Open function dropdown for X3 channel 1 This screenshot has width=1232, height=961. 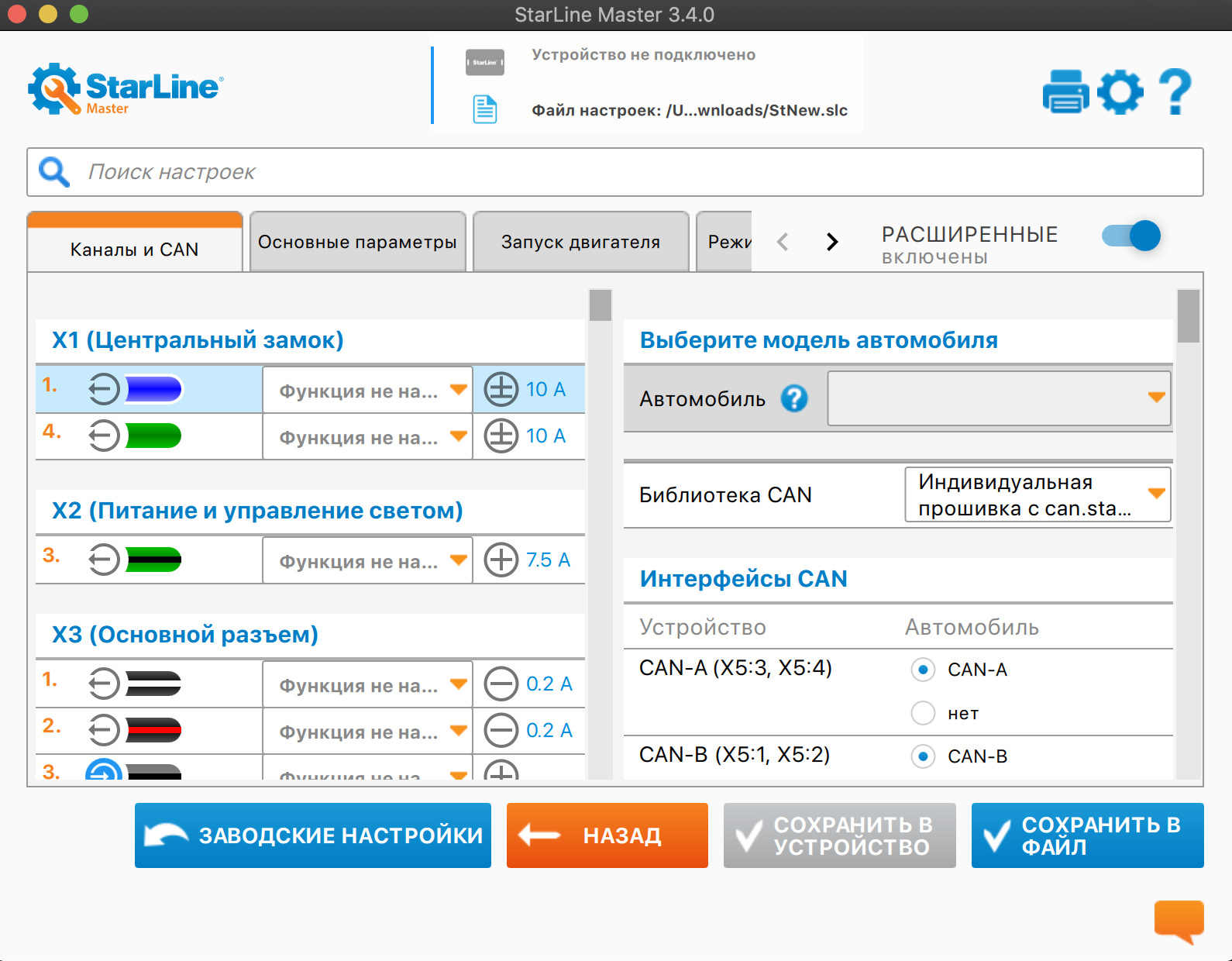(367, 684)
